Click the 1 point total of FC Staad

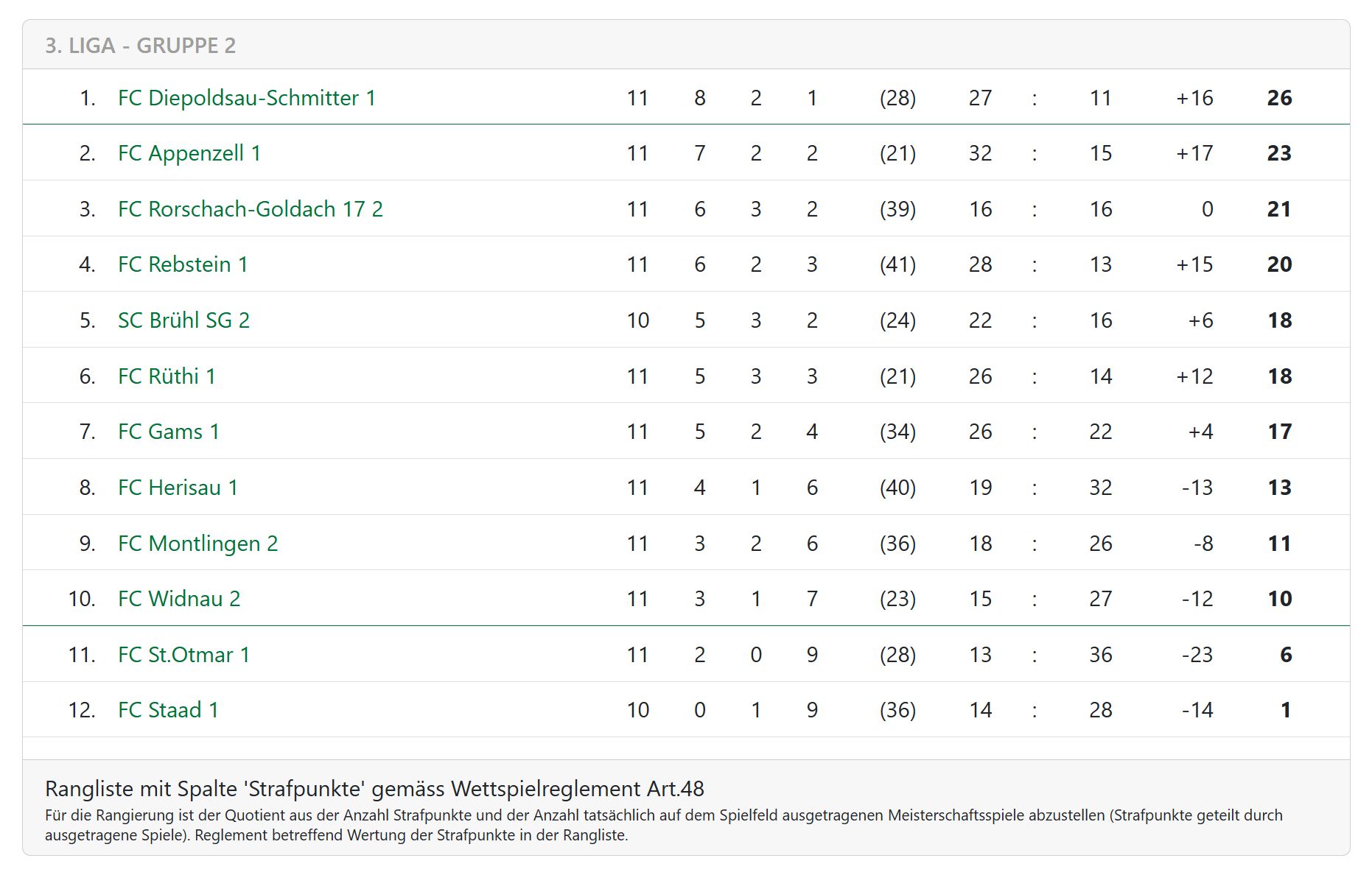(1286, 710)
